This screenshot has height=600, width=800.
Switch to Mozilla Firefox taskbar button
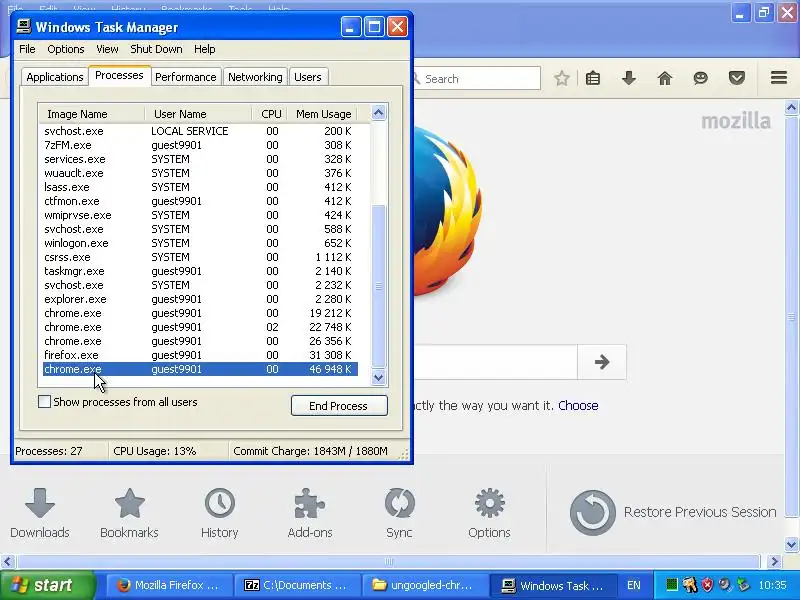coord(169,585)
